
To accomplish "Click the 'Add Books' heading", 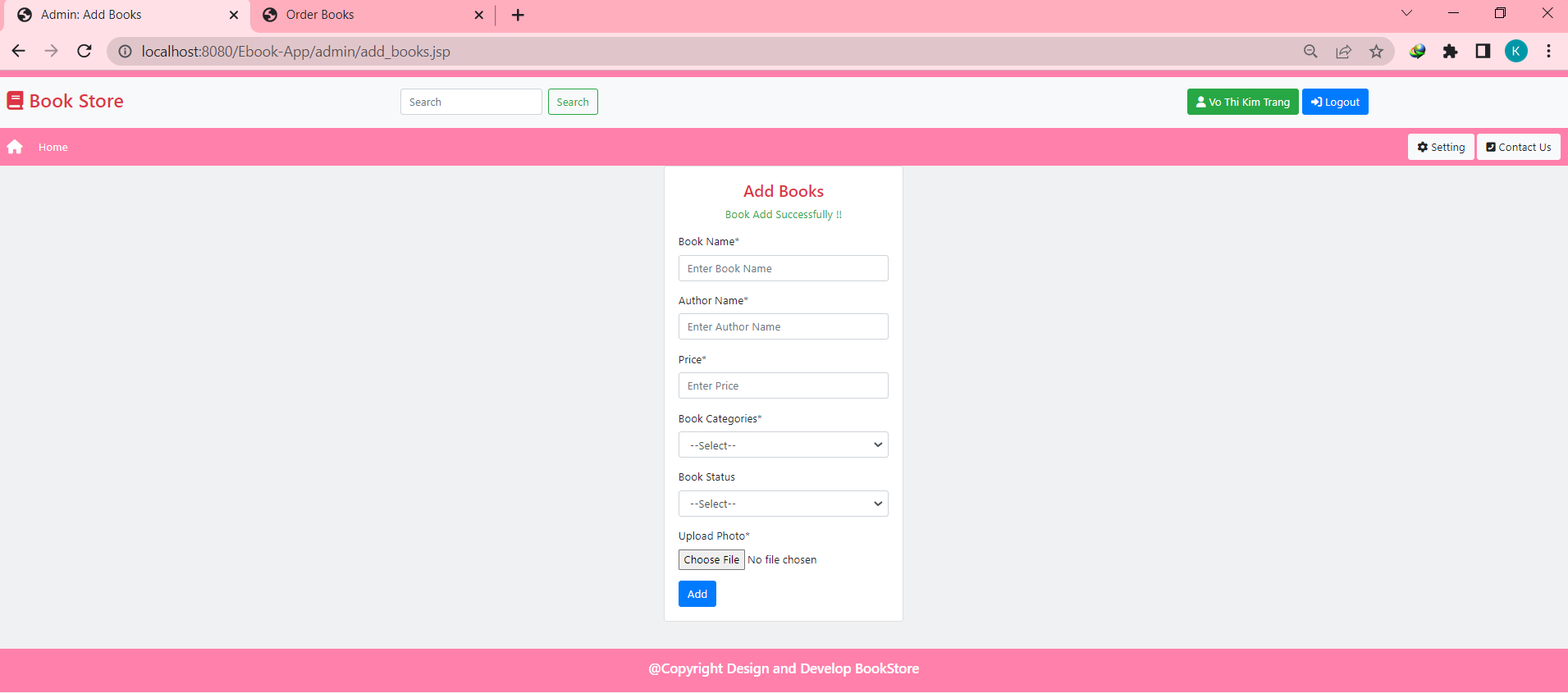I will 784,191.
